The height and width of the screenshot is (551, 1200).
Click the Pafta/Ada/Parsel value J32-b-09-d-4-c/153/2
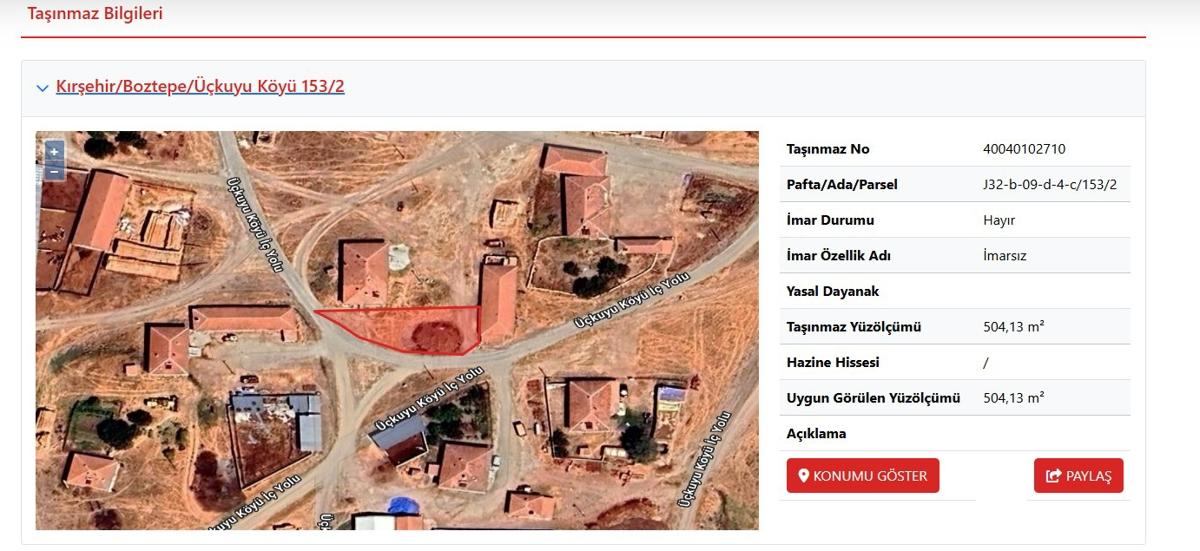click(x=1049, y=185)
